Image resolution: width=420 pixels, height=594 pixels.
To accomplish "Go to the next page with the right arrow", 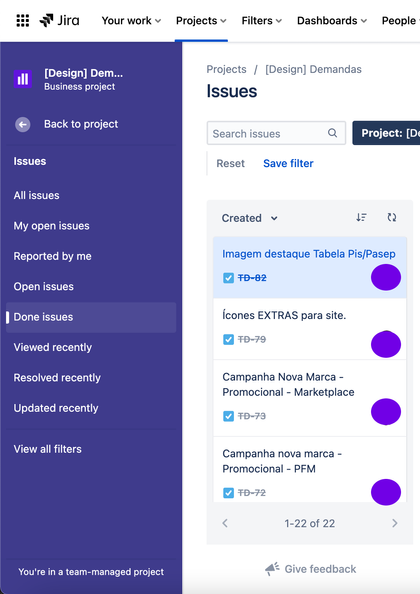I will (x=395, y=523).
